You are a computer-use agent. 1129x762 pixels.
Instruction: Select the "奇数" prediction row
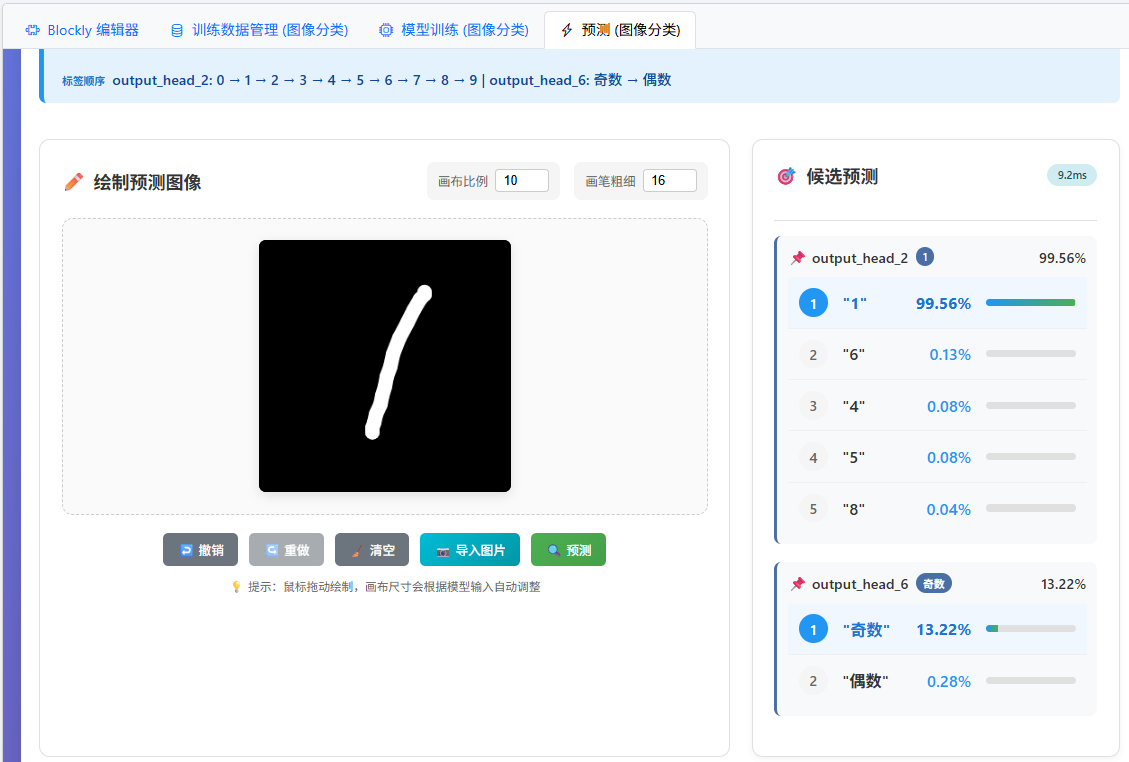pyautogui.click(x=937, y=629)
